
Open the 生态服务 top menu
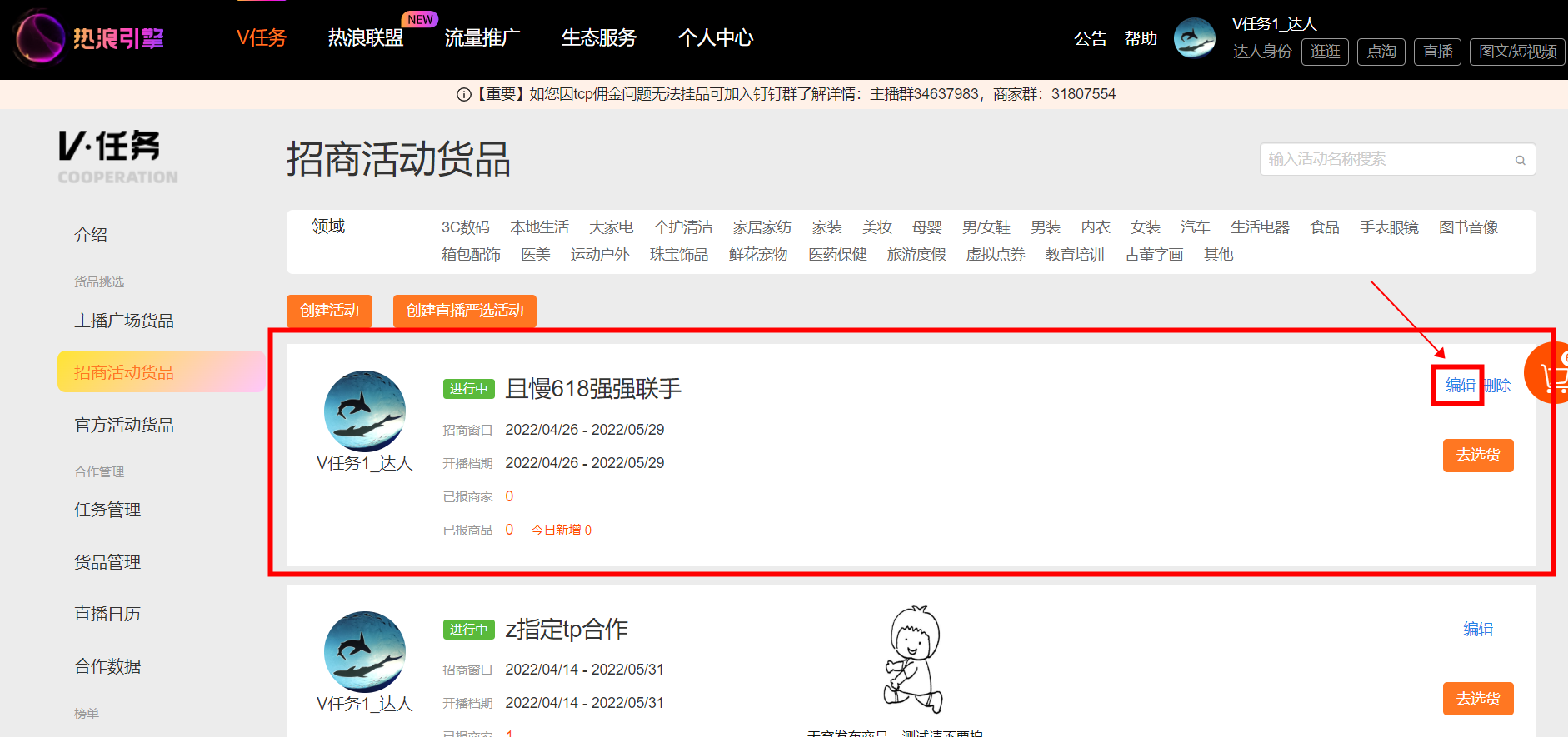pyautogui.click(x=598, y=38)
